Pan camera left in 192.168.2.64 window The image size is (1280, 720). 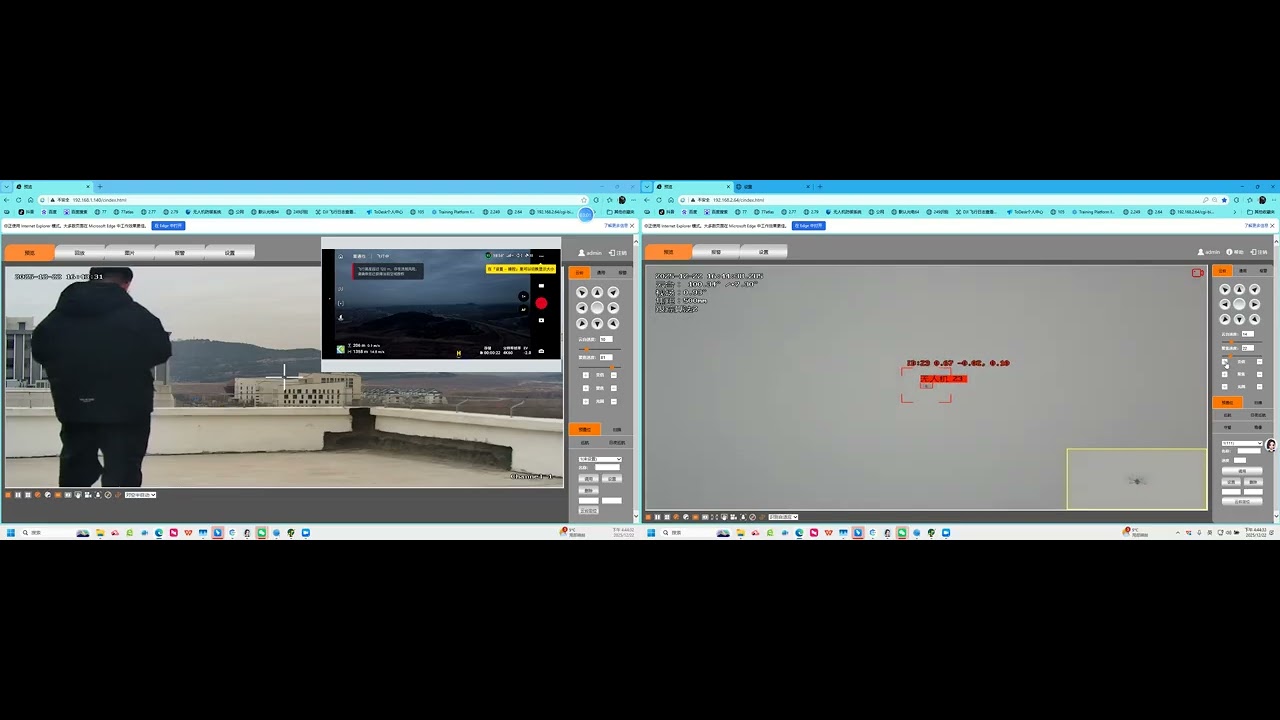(1224, 304)
